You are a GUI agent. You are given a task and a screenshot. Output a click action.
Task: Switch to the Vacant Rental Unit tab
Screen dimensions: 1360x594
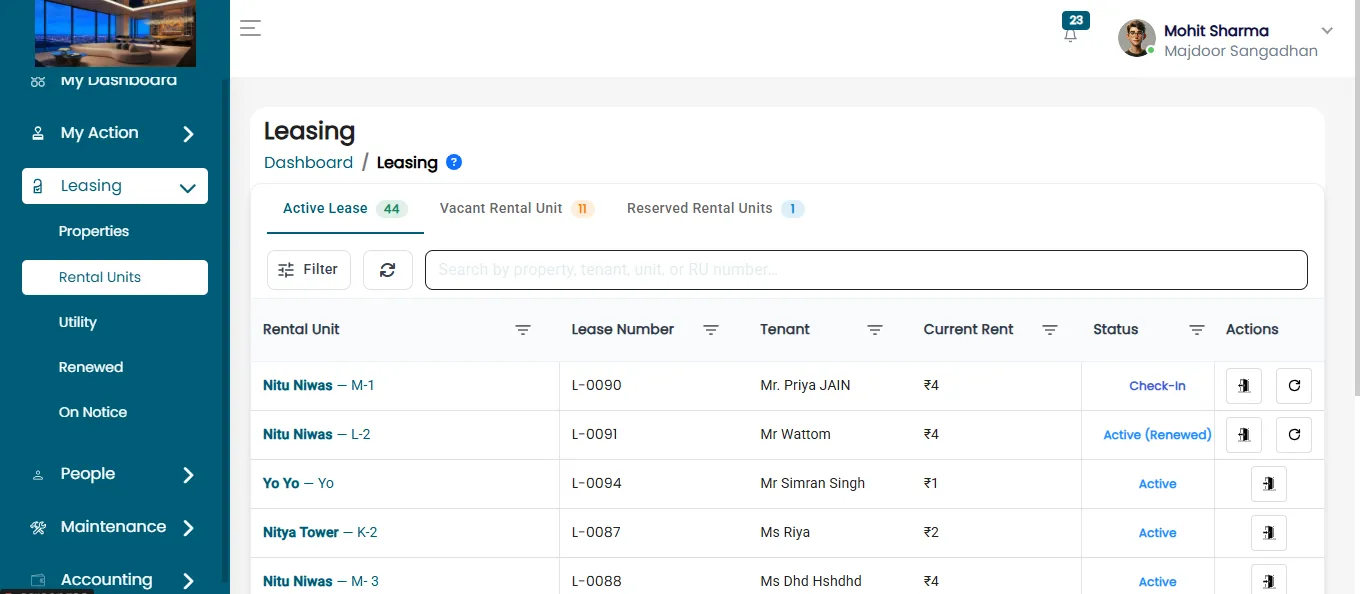pos(517,209)
